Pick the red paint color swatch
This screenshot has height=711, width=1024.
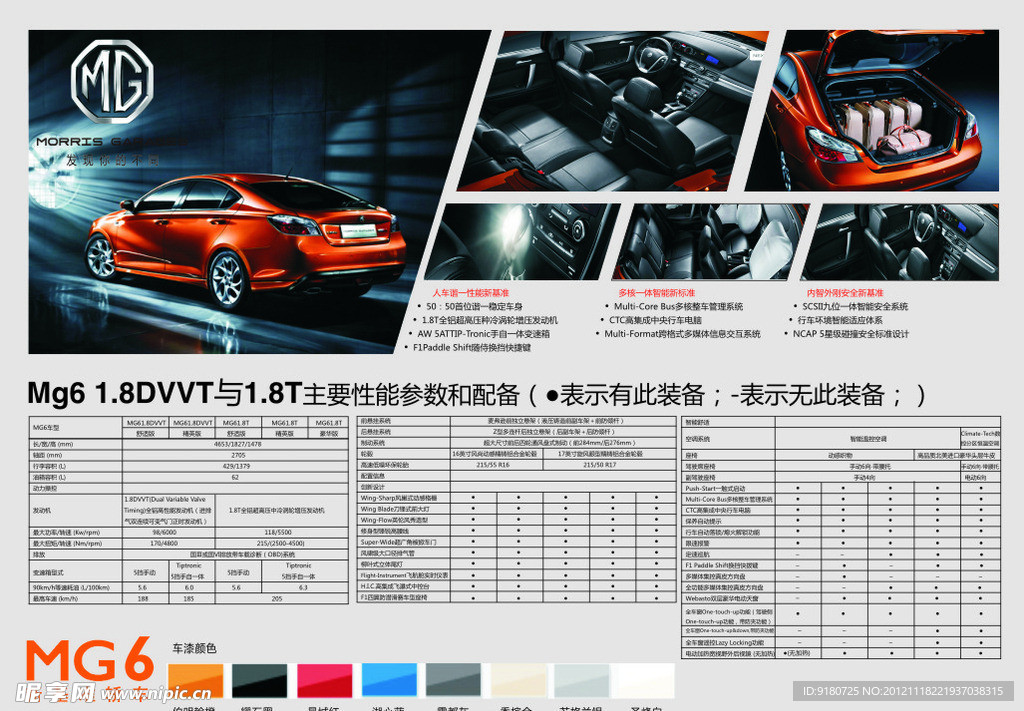point(325,681)
